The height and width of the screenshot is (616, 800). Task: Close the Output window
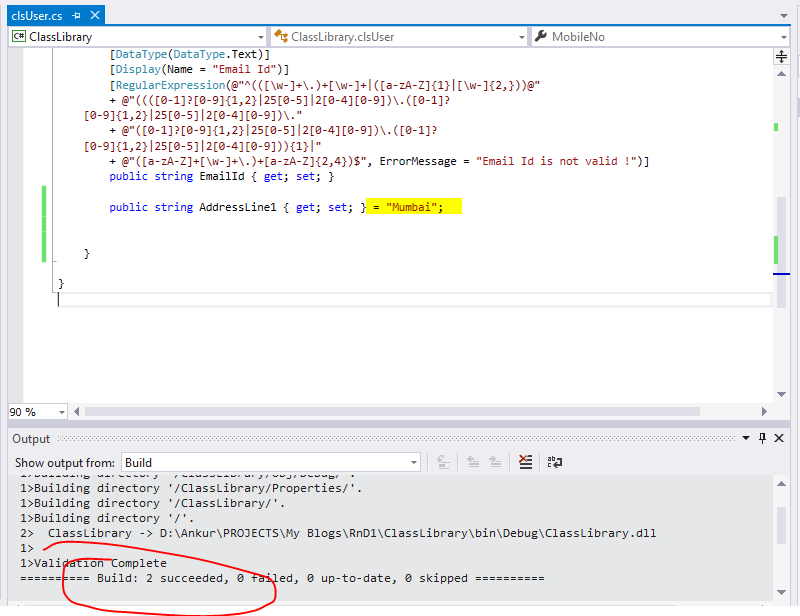pyautogui.click(x=778, y=438)
